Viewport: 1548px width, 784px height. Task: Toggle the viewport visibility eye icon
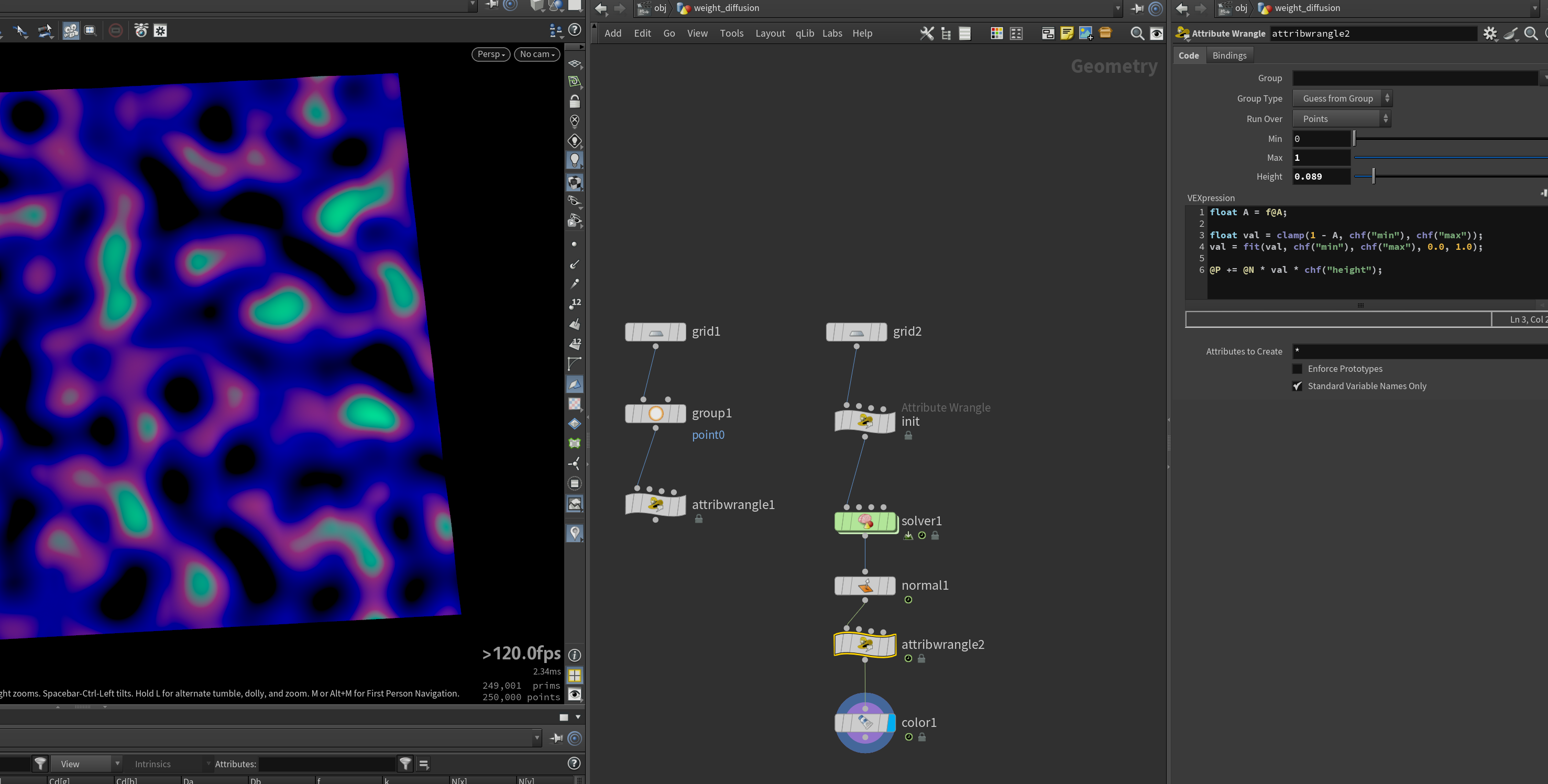[x=575, y=695]
